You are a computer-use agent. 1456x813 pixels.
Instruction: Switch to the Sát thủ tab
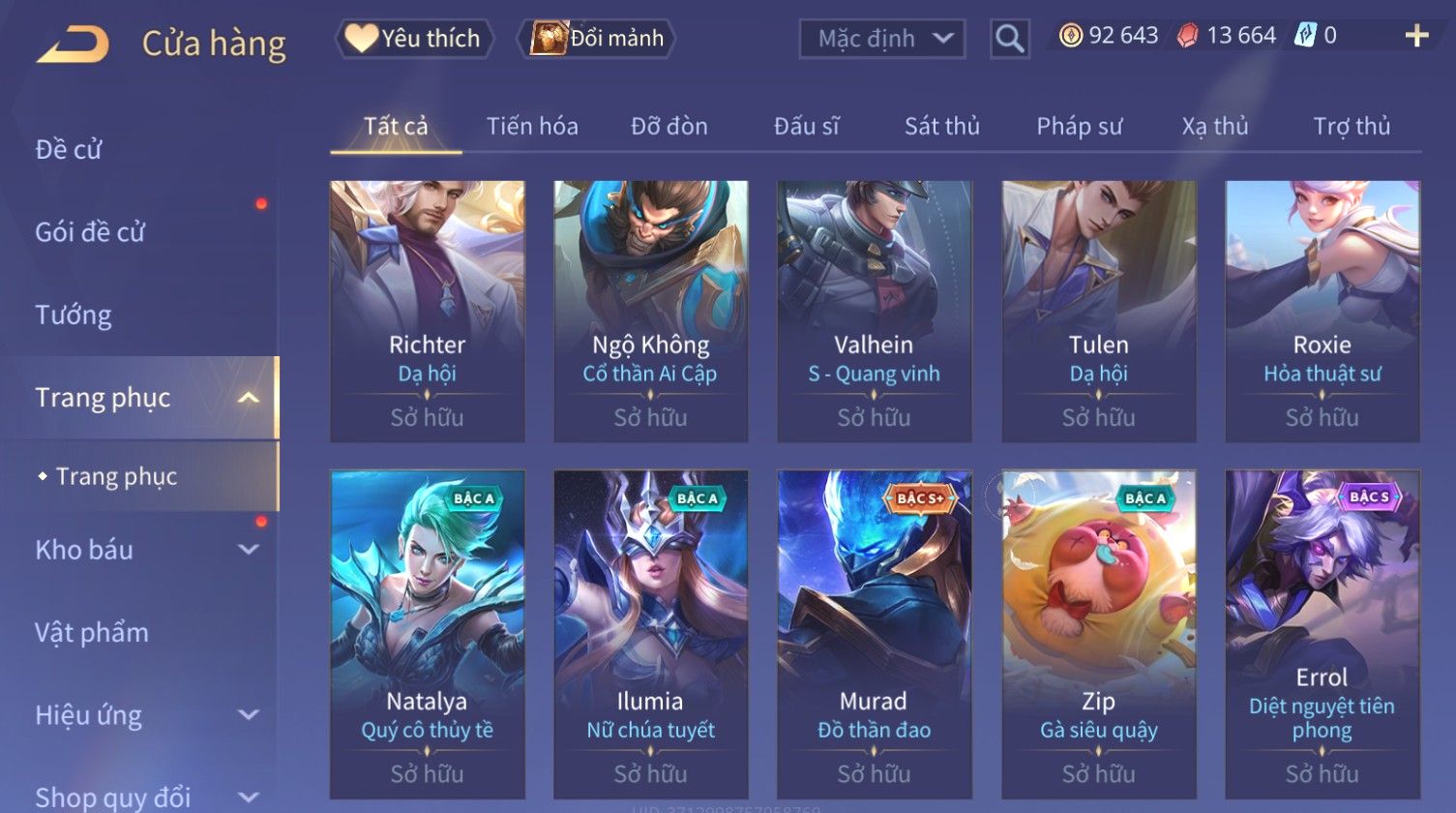(941, 126)
